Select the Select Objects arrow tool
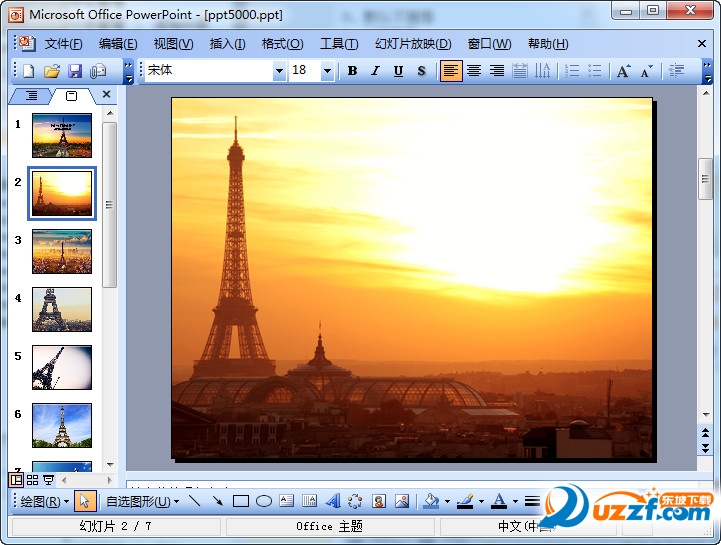Image resolution: width=721 pixels, height=545 pixels. pos(85,501)
